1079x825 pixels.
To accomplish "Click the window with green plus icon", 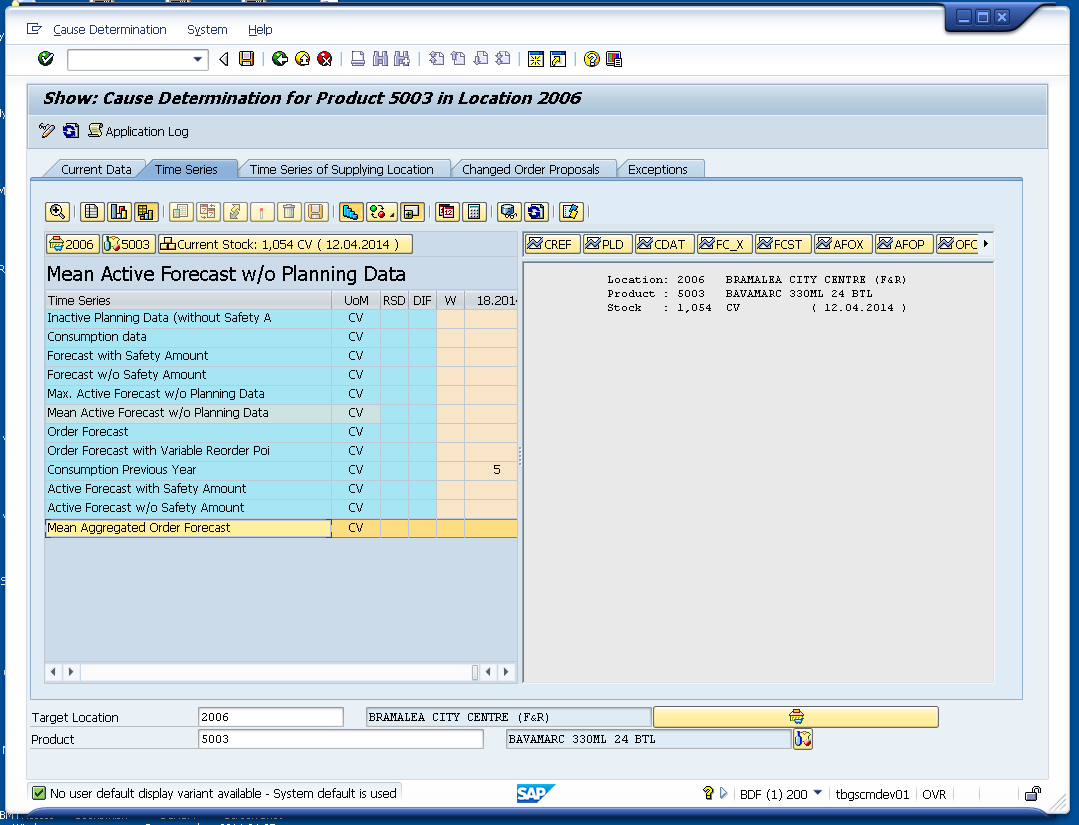I will click(412, 212).
